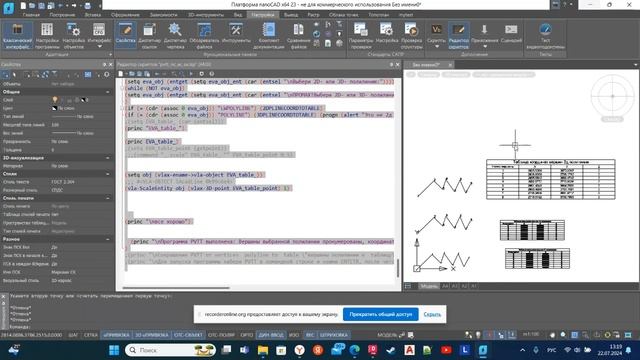The height and width of the screenshot is (360, 640).
Task: Collapse the Общие section in Свойства panel
Action: pyautogui.click(x=108, y=92)
